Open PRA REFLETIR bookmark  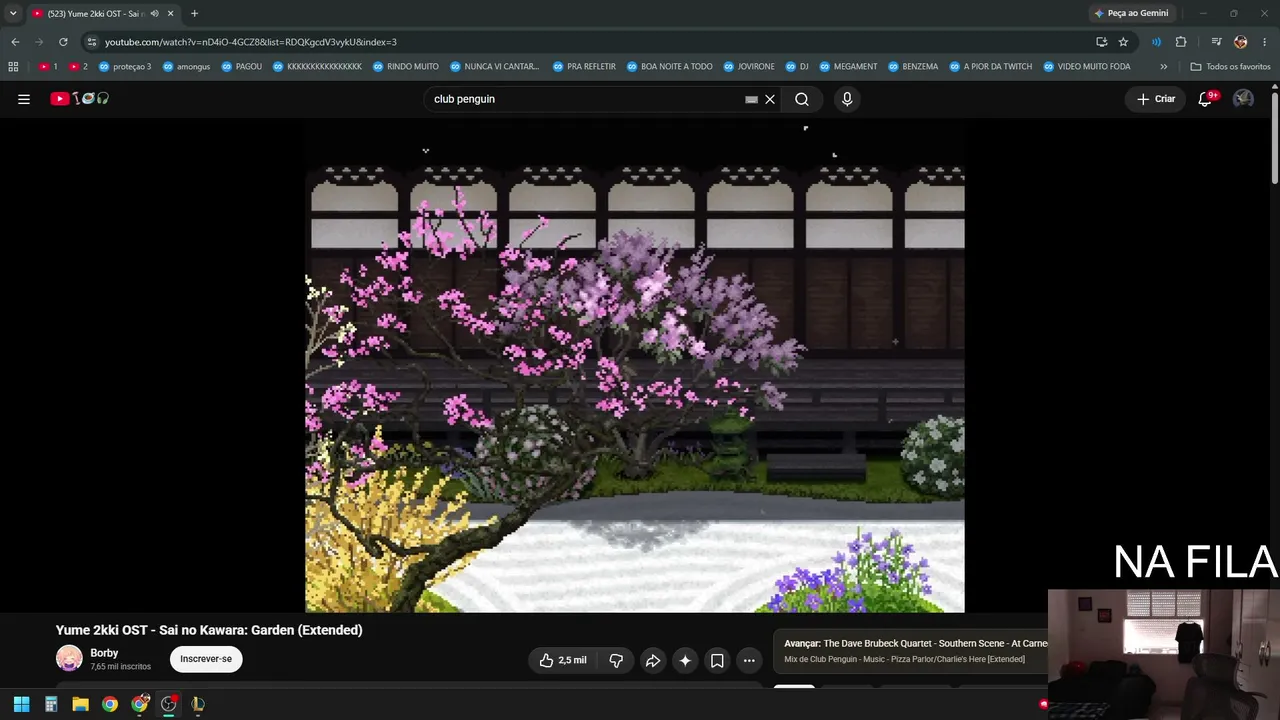coord(583,67)
